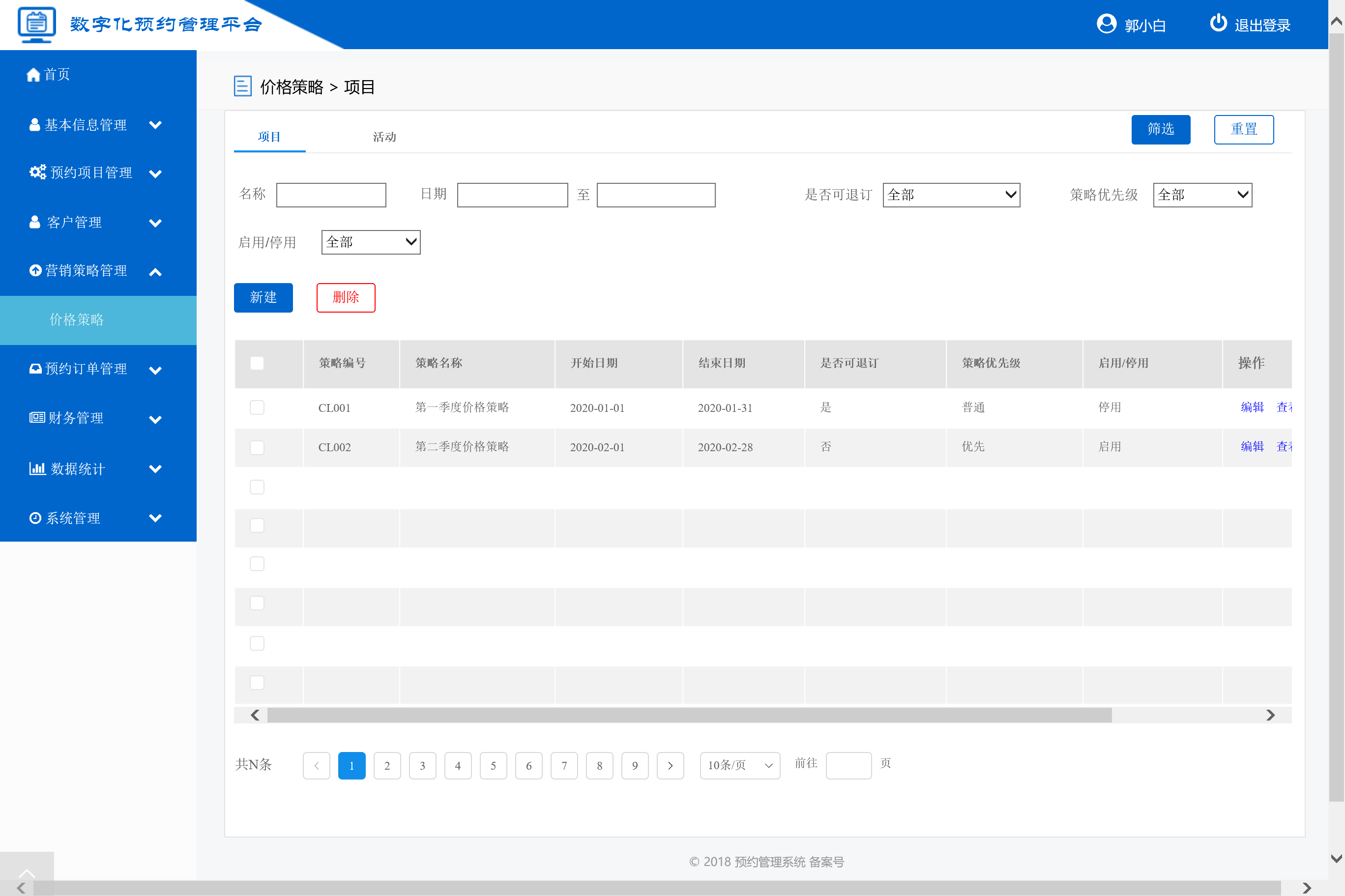
Task: Click the 前往 page number input
Action: pyautogui.click(x=848, y=766)
